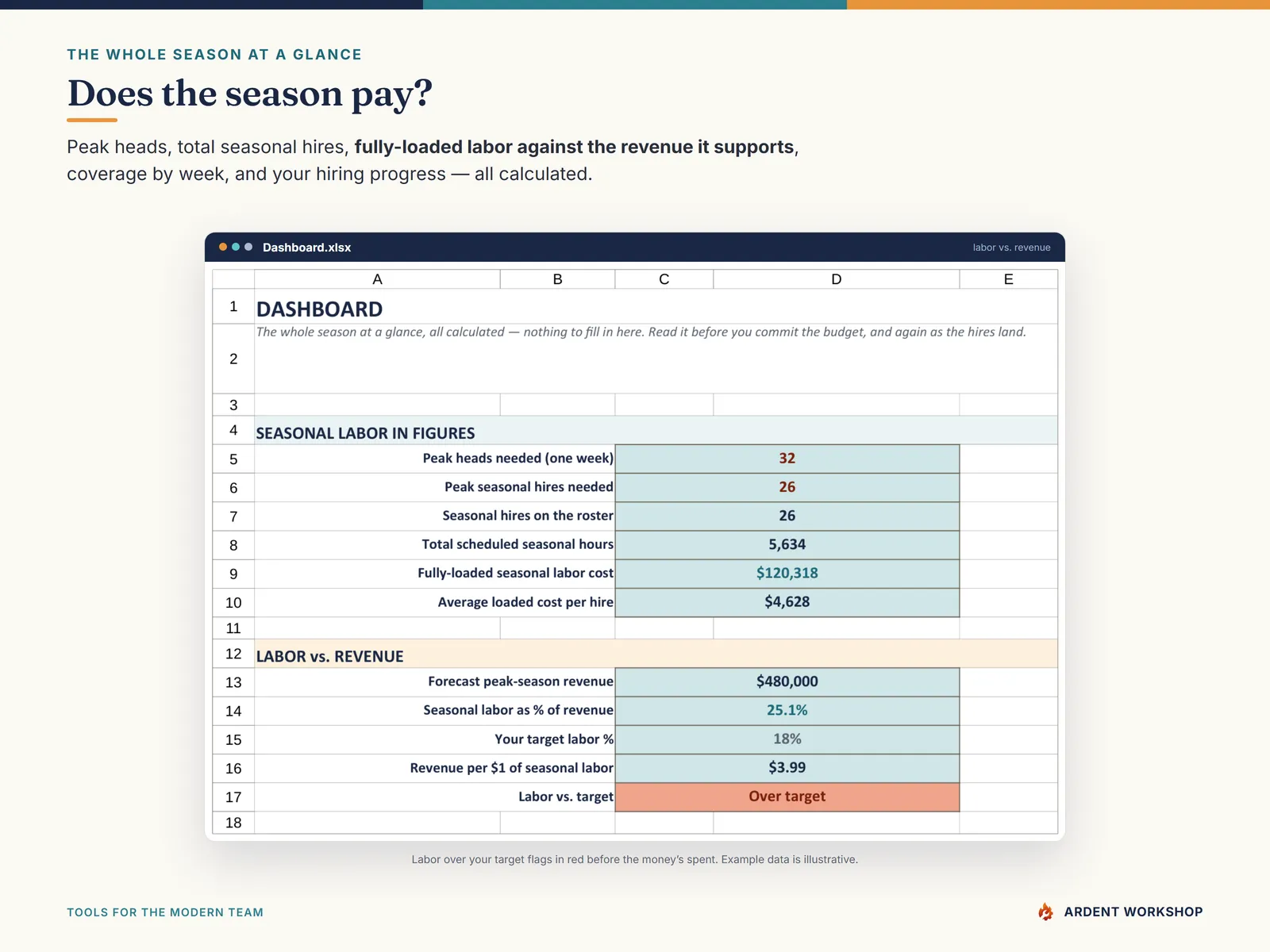Click the Average loaded cost per hire label
The width and height of the screenshot is (1270, 952).
(525, 602)
